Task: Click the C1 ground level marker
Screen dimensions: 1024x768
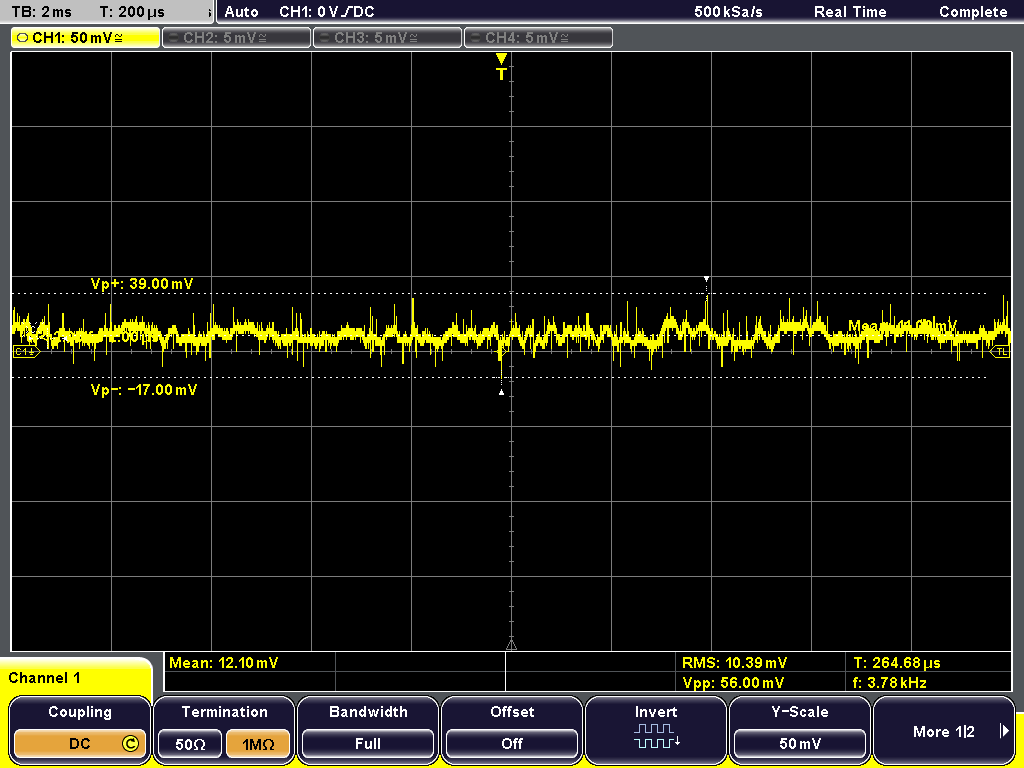Action: (24, 352)
